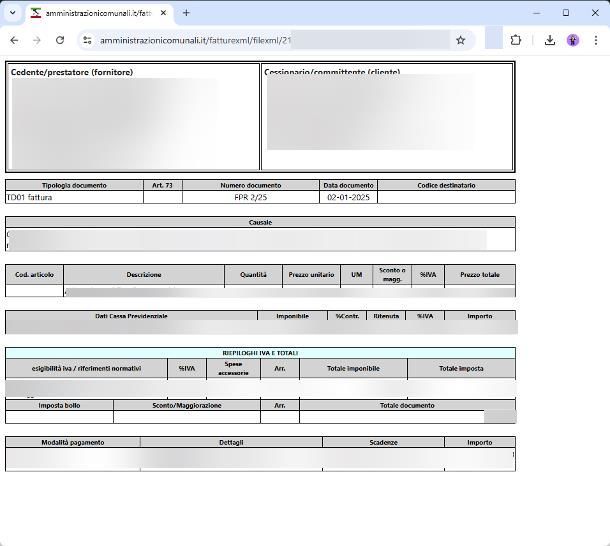Go back to the previous page
610x546 pixels.
pos(14,40)
